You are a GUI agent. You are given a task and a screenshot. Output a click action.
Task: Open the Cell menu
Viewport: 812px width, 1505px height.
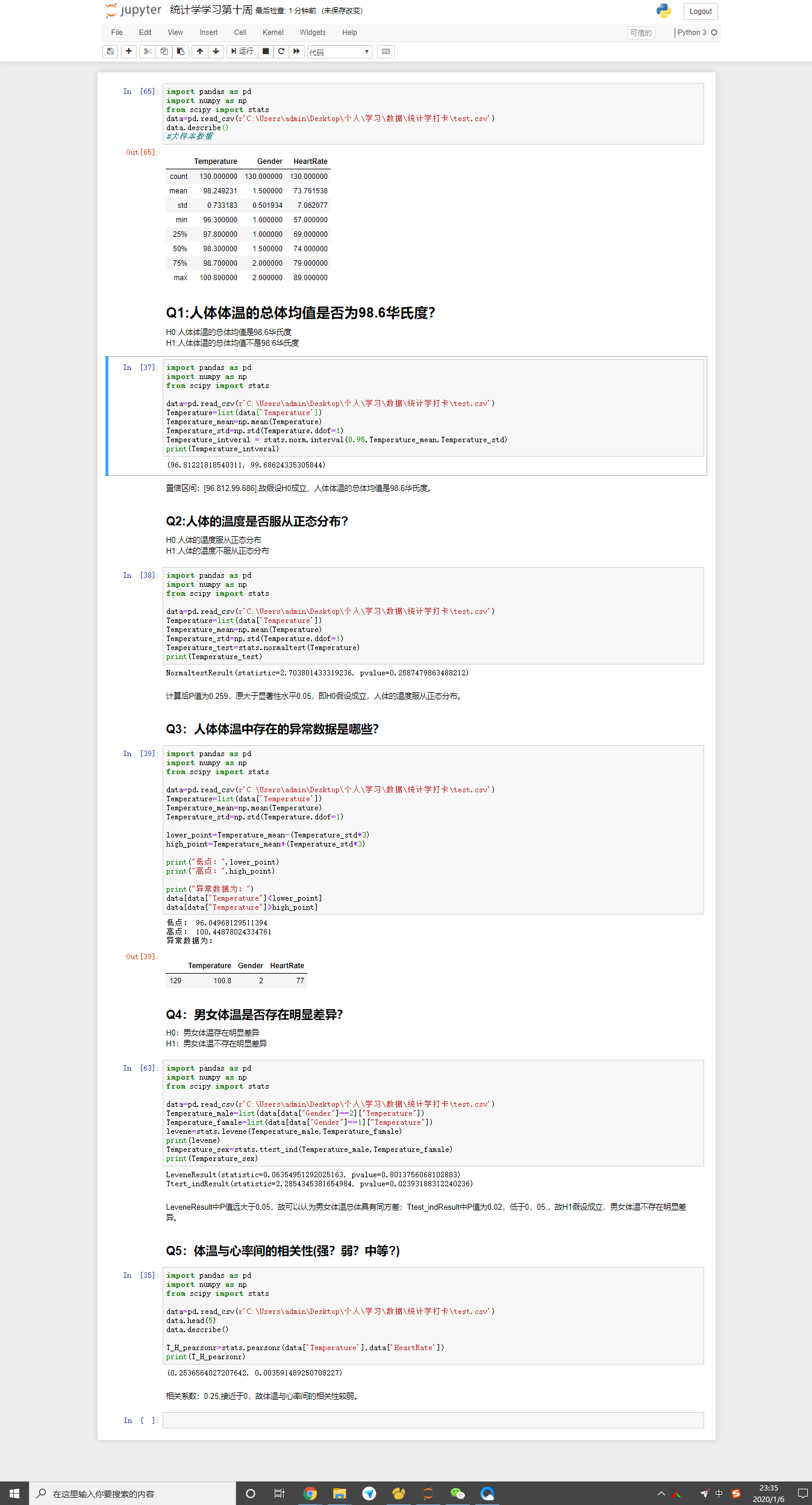[x=240, y=33]
